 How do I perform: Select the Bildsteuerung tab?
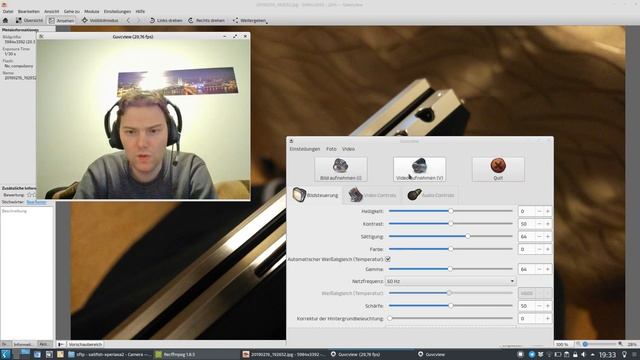click(x=316, y=195)
